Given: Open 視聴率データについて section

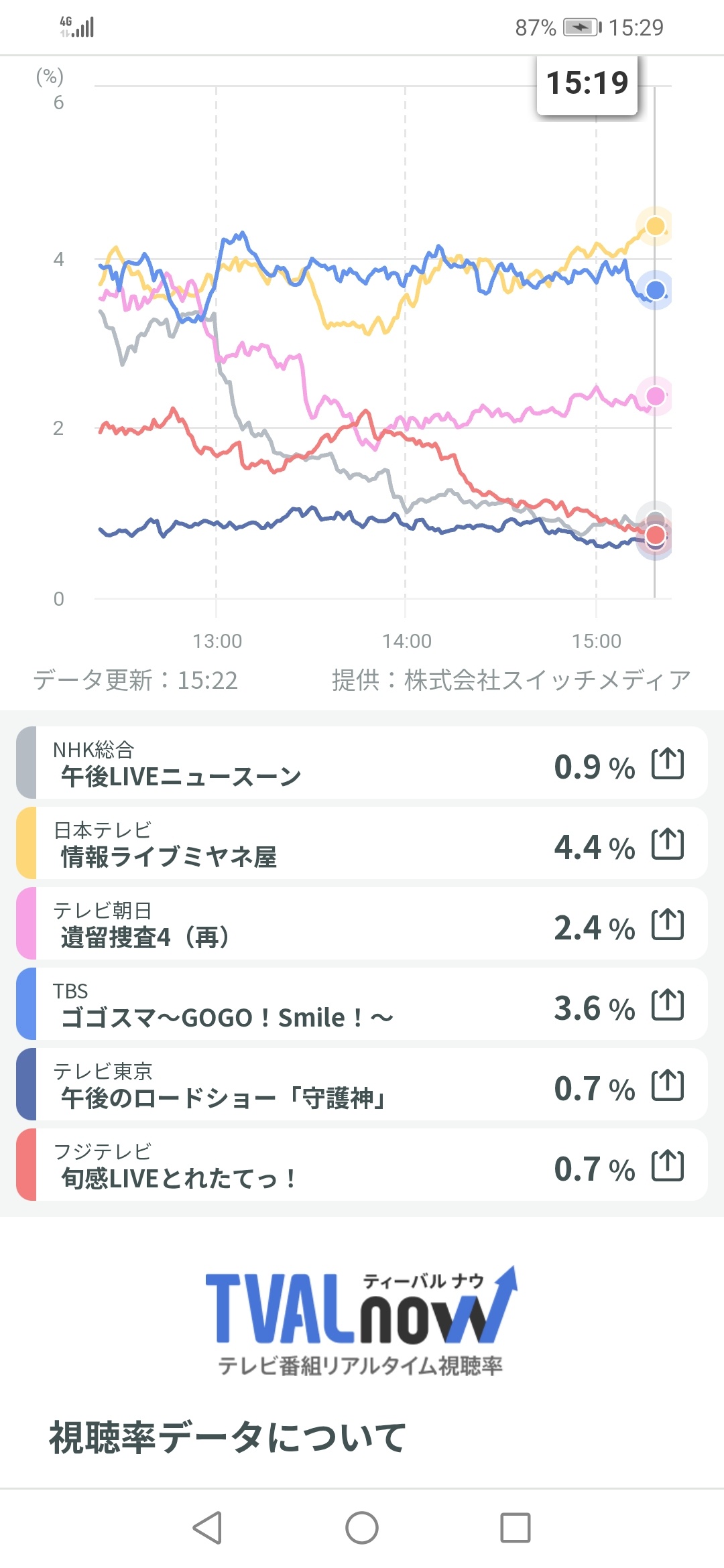Looking at the screenshot, I should (x=228, y=1438).
